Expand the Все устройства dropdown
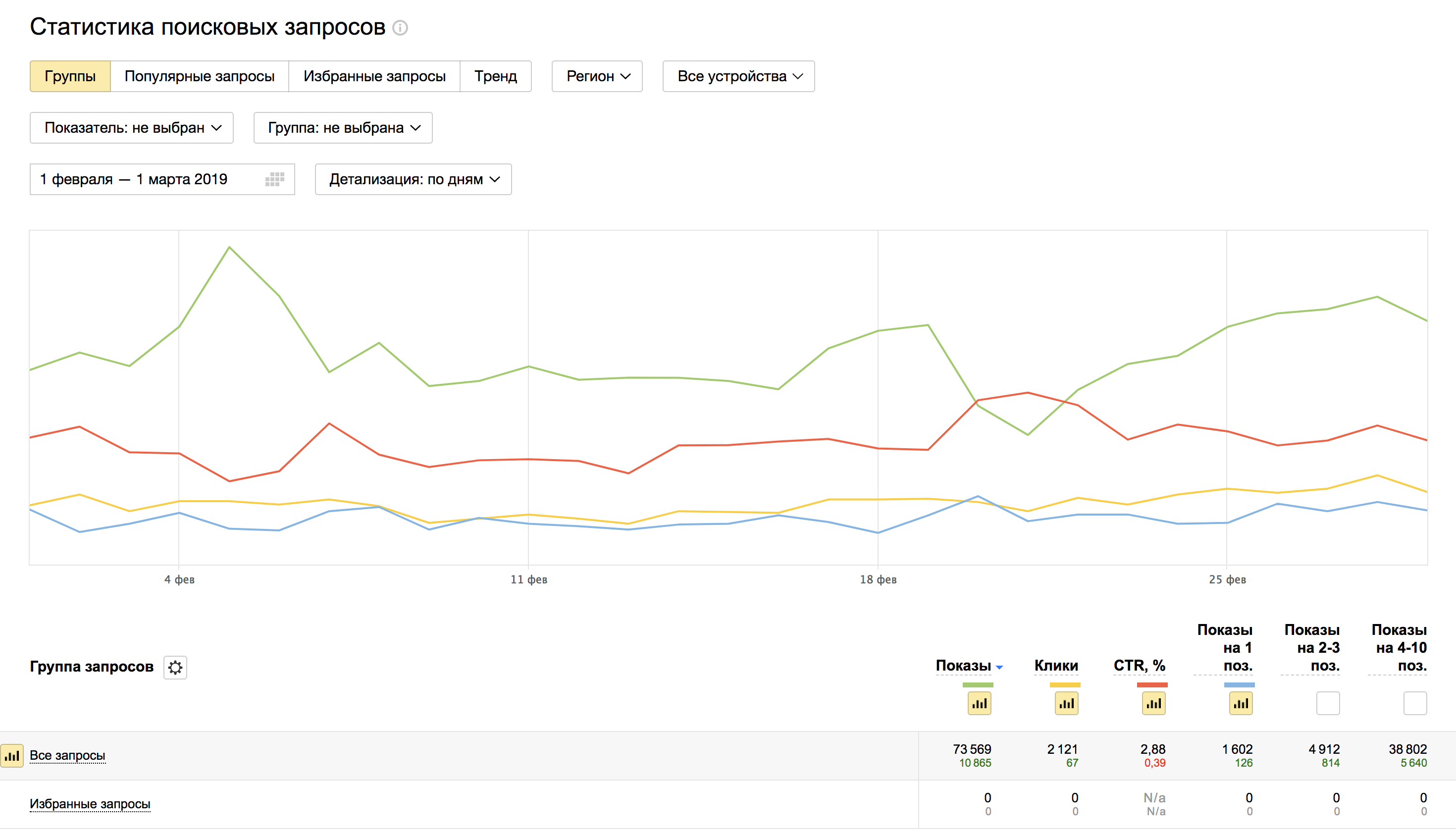1456x836 pixels. coord(738,76)
